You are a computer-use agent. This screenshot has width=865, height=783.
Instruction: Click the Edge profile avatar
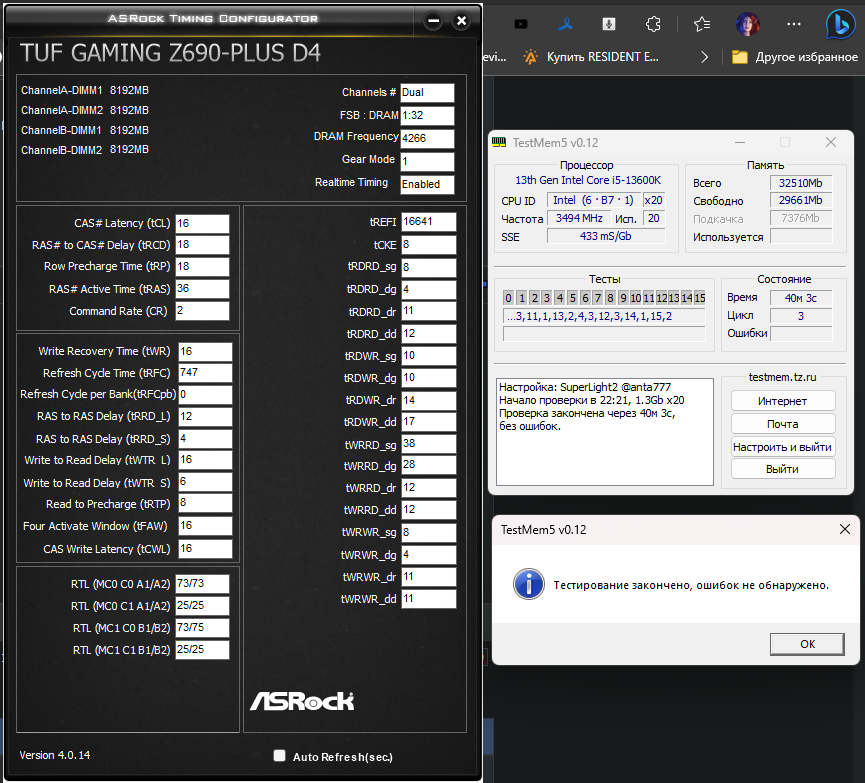coord(748,24)
